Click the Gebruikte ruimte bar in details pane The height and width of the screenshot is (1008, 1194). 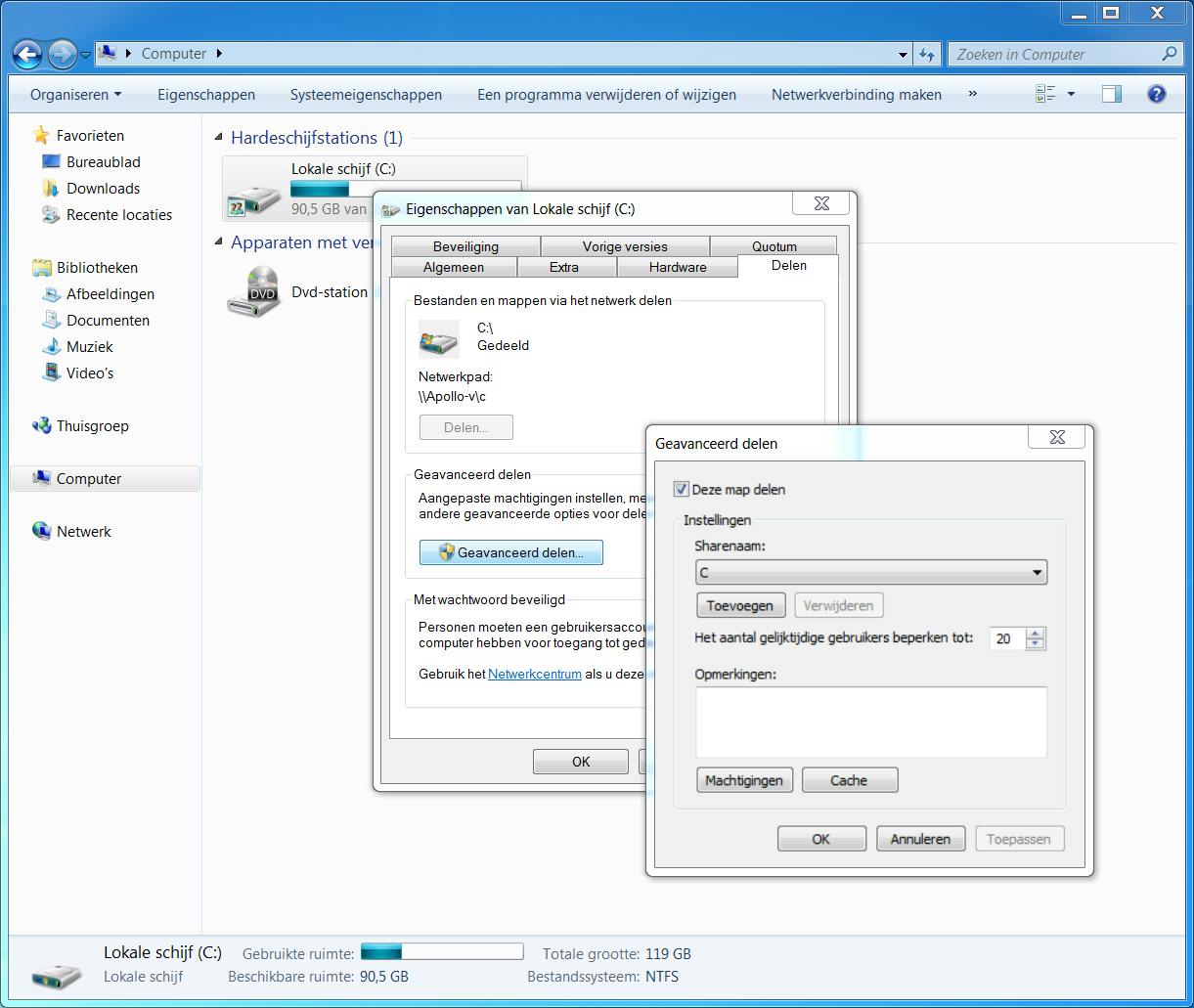(442, 951)
